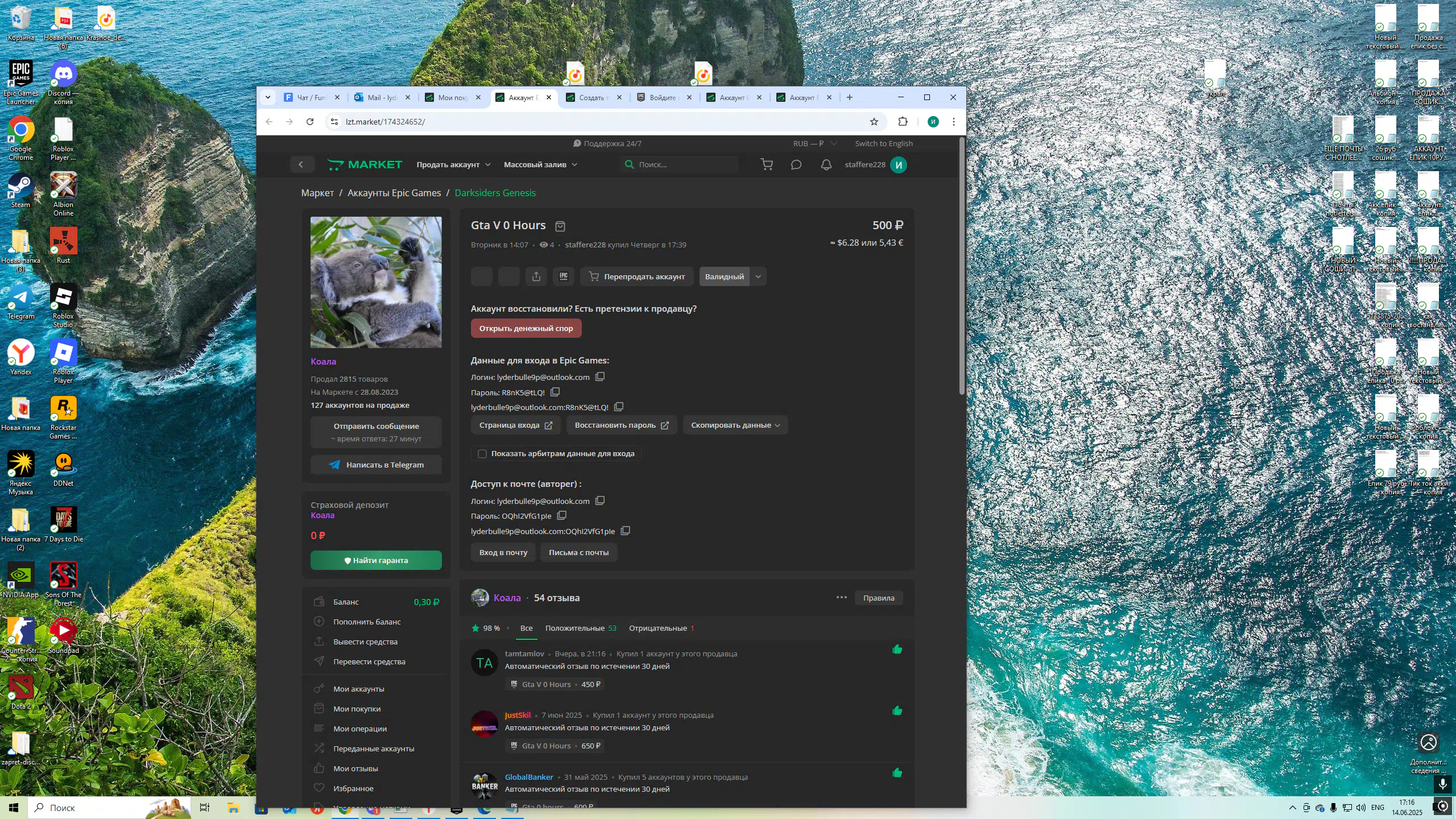Copy the mail password OQhI2VfG1ple
This screenshot has height=819, width=1456.
coord(562,516)
